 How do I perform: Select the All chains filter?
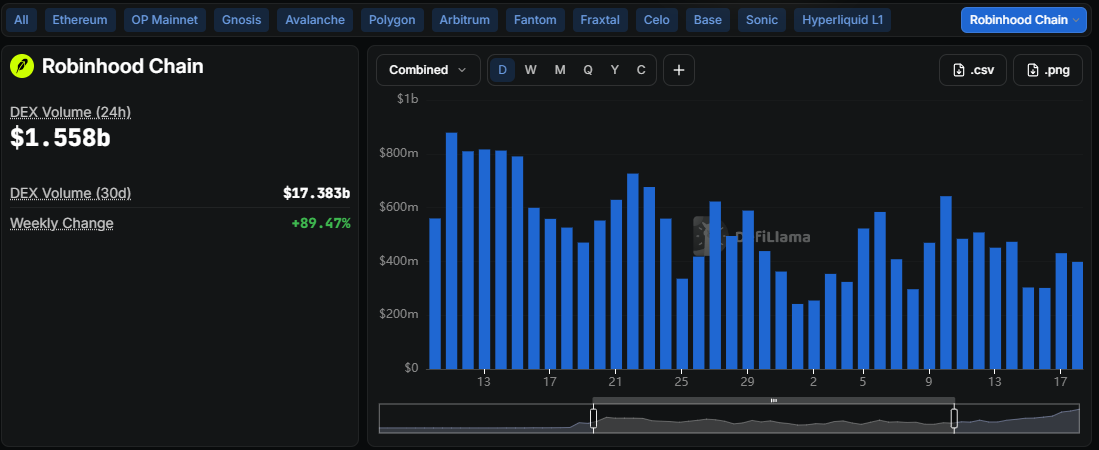pyautogui.click(x=21, y=20)
